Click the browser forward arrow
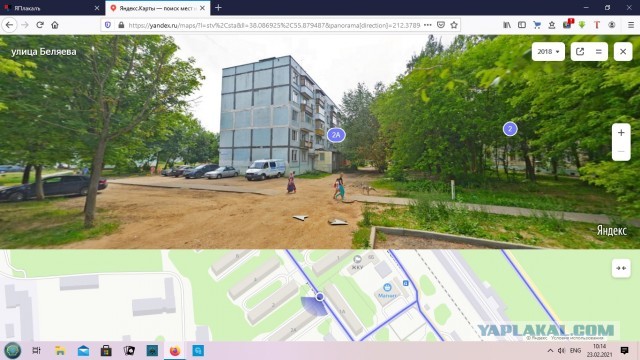This screenshot has height=360, width=640. (x=25, y=25)
